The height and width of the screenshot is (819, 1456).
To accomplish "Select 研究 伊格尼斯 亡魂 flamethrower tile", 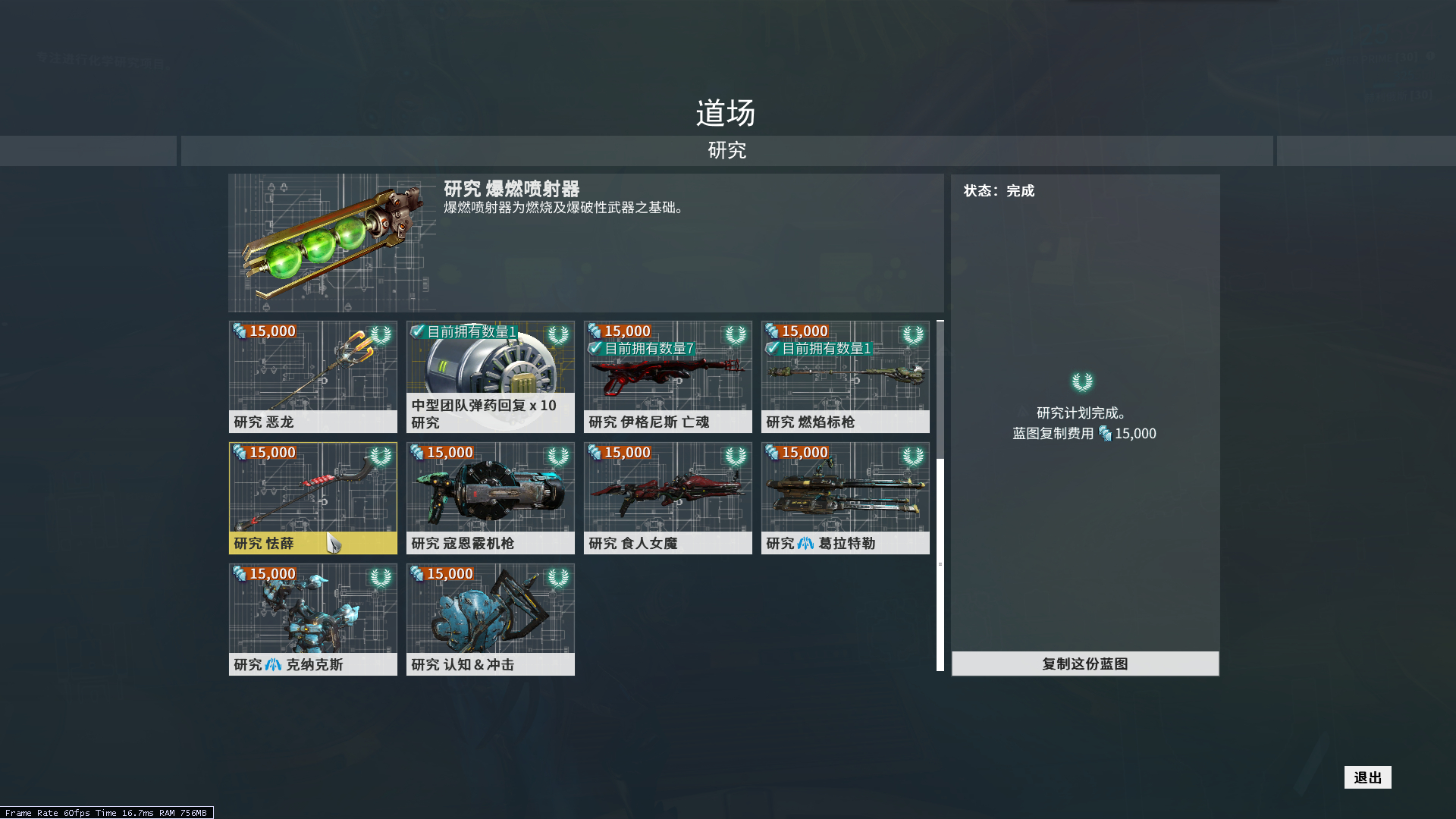I will [x=667, y=376].
